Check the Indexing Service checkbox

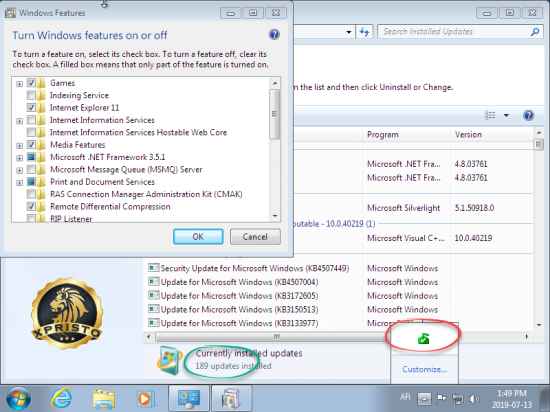coord(31,95)
